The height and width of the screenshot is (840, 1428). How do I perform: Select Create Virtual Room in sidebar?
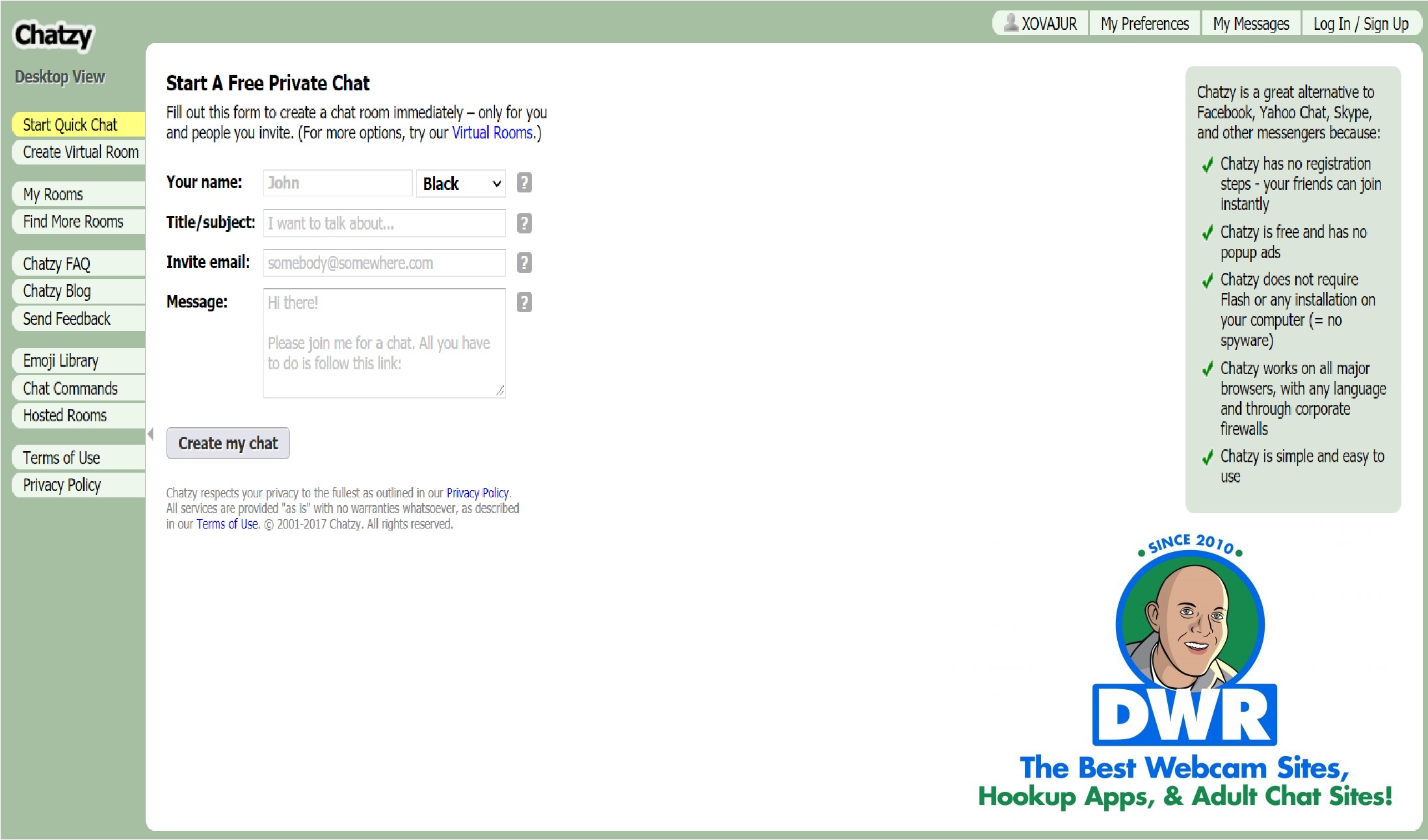click(80, 152)
